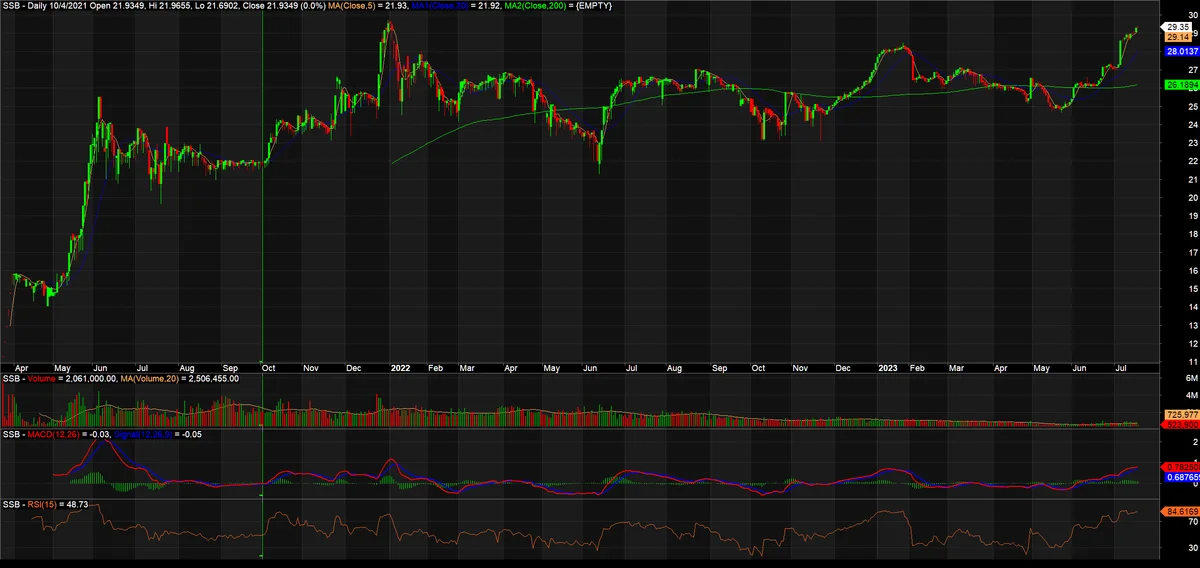Click the blue 0.687655 MACD signal value tag

(x=1181, y=478)
